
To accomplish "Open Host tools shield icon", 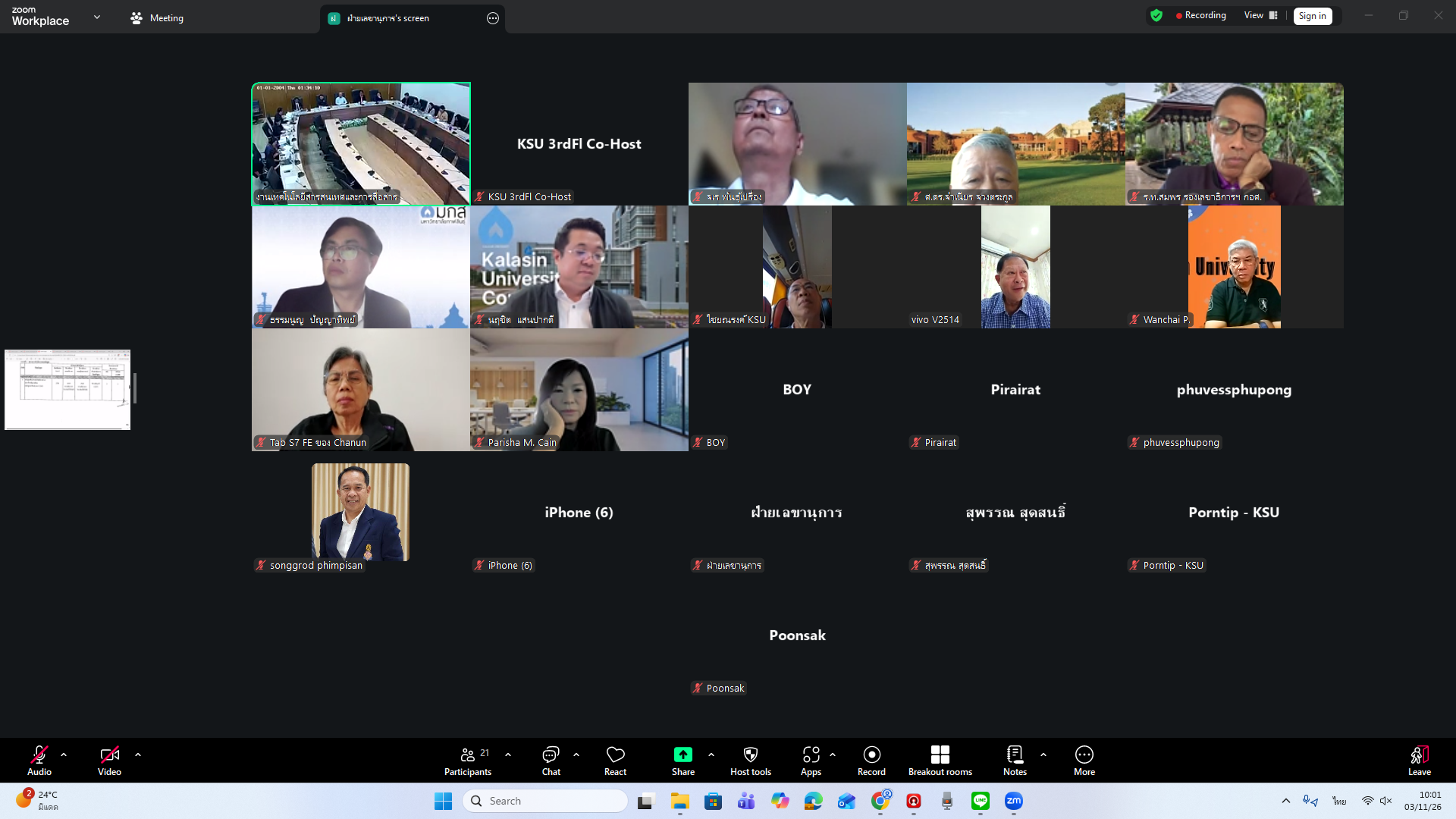I will [750, 755].
